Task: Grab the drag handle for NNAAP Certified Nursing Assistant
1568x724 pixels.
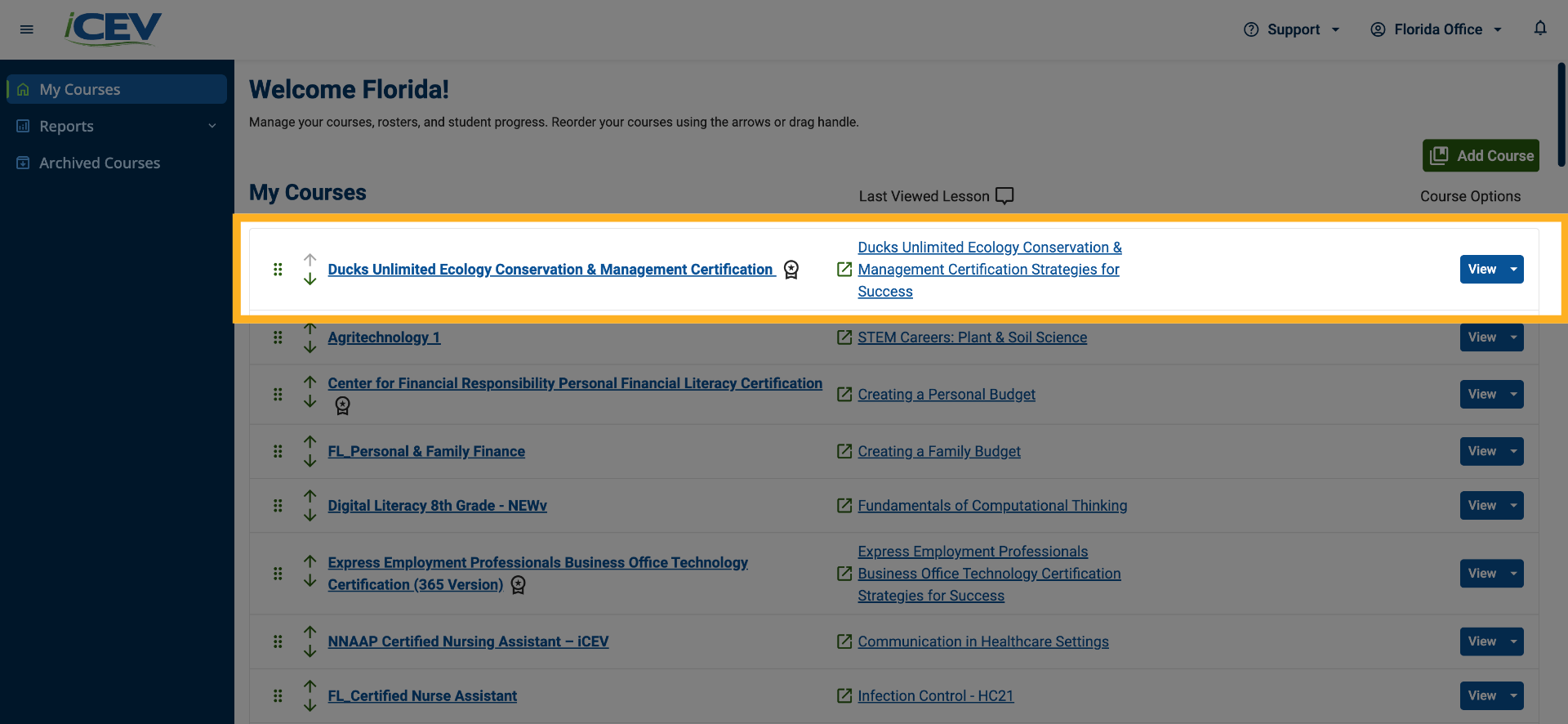Action: click(x=278, y=641)
